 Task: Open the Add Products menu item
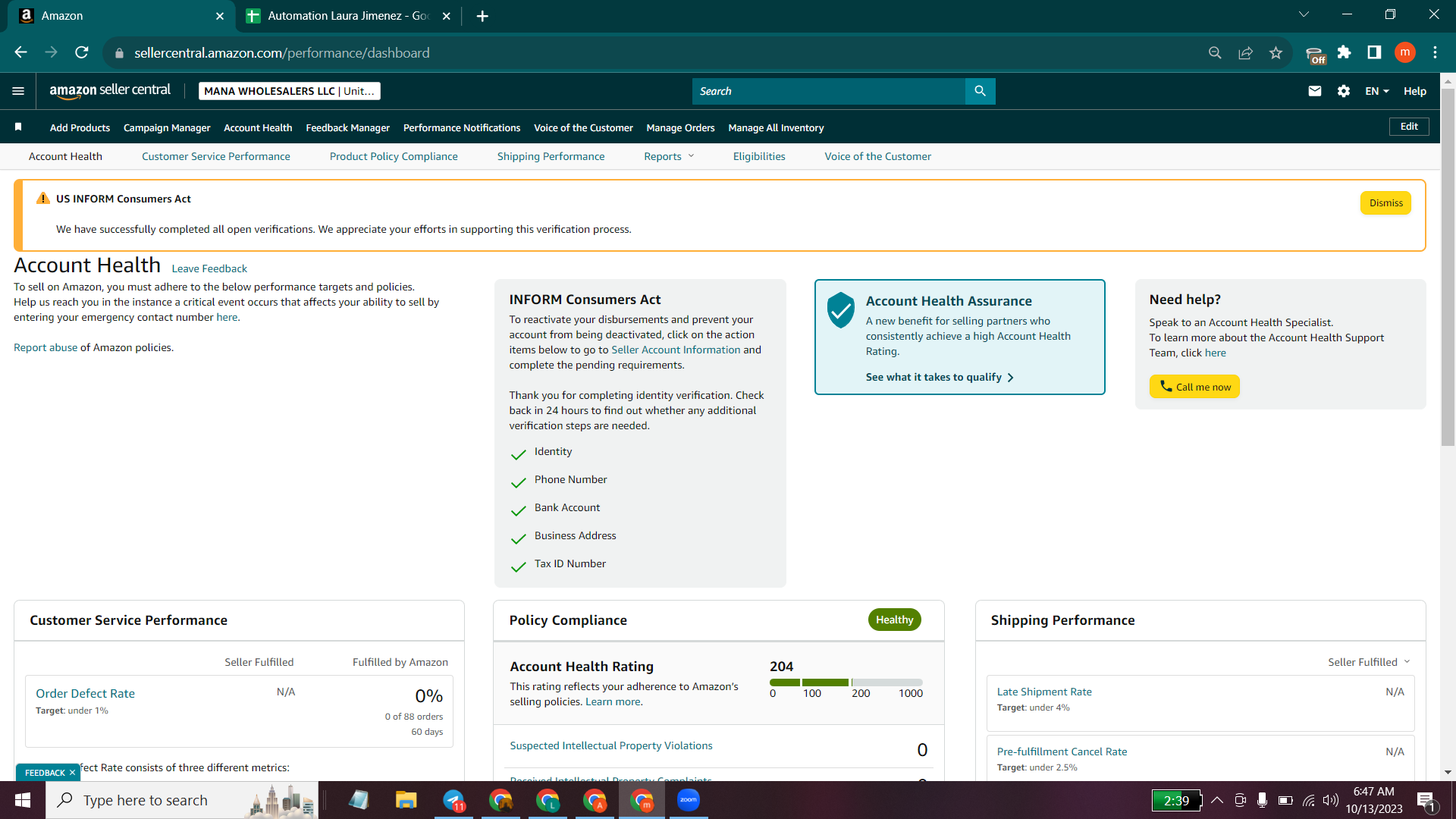coord(80,127)
